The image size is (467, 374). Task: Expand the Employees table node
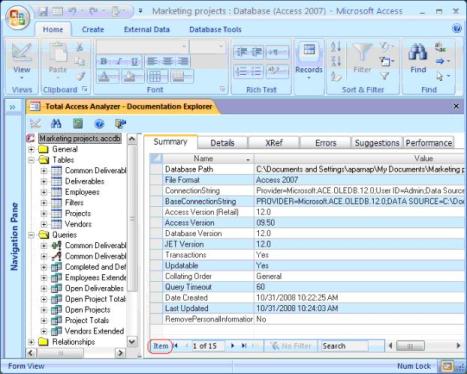click(x=44, y=192)
